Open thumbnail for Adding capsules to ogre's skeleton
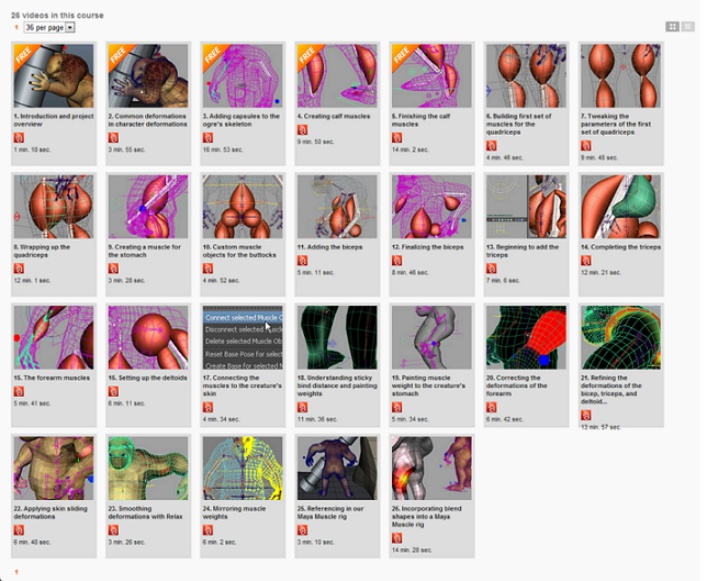707x581 pixels. (243, 76)
